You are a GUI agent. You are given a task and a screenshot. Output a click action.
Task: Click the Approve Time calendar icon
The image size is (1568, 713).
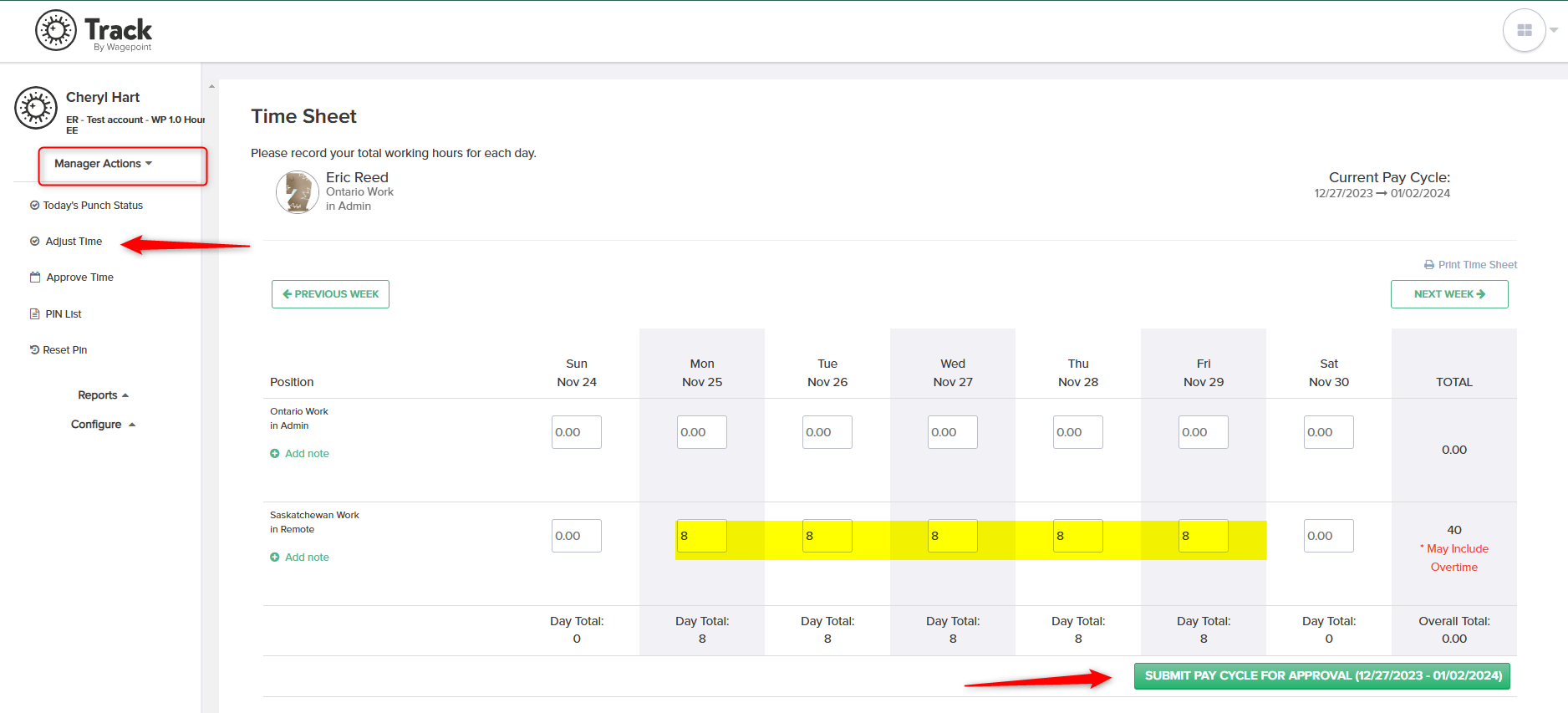pyautogui.click(x=35, y=278)
